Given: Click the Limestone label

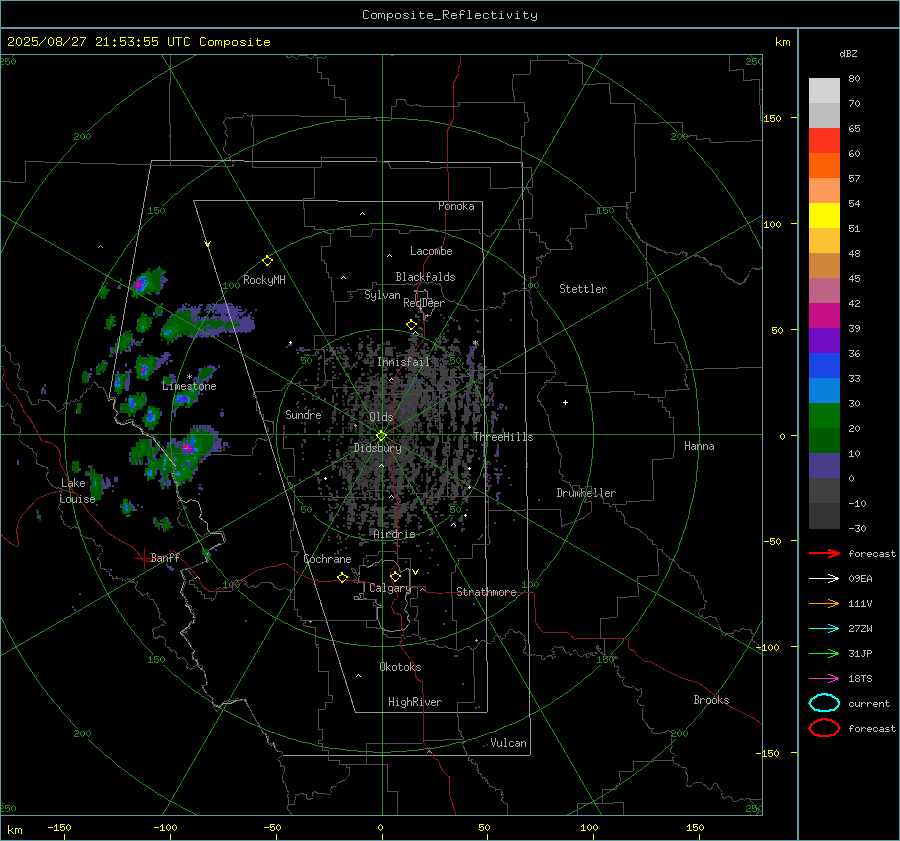Looking at the screenshot, I should pyautogui.click(x=189, y=386).
